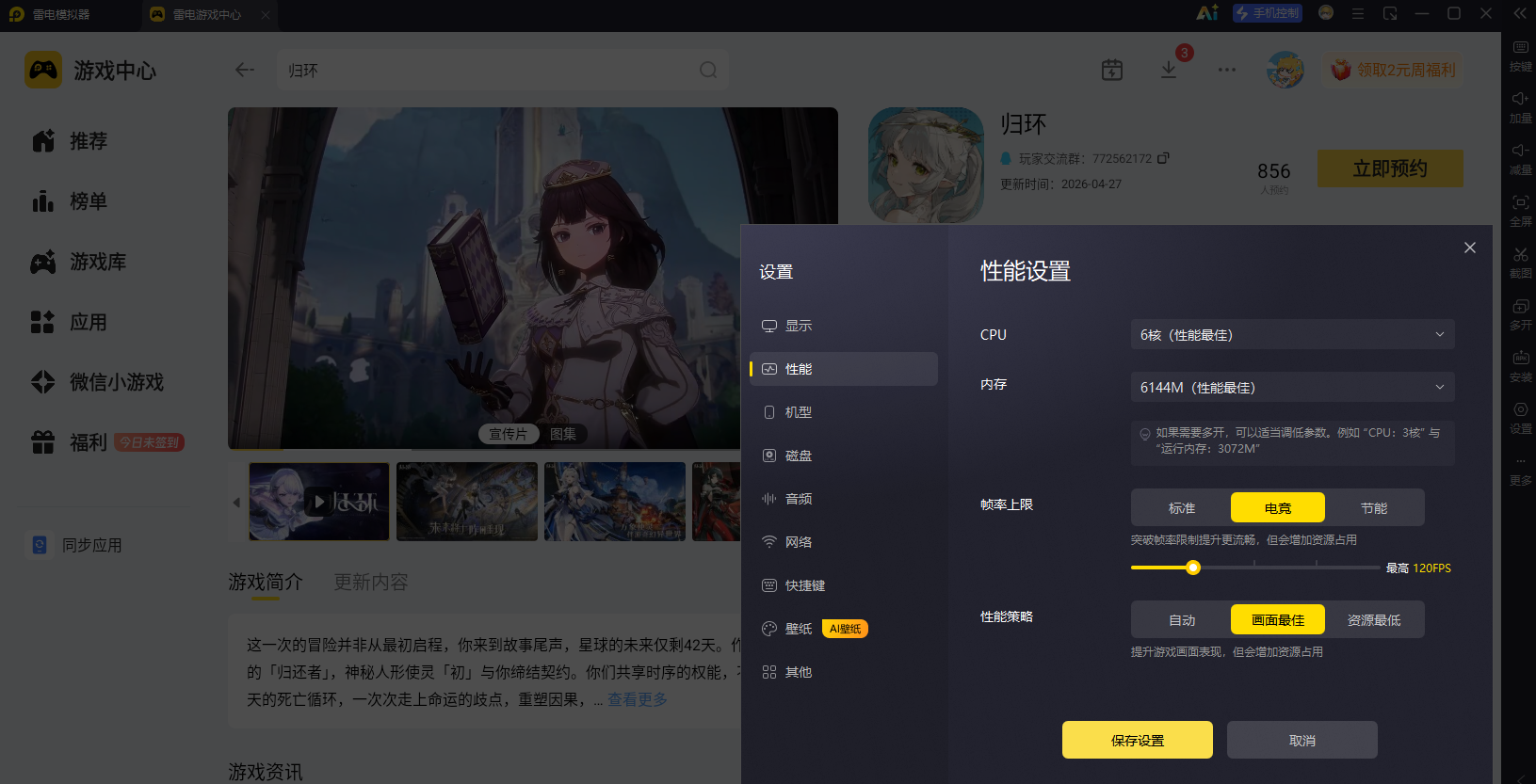Click the AI assistant icon in title bar

[x=1207, y=13]
